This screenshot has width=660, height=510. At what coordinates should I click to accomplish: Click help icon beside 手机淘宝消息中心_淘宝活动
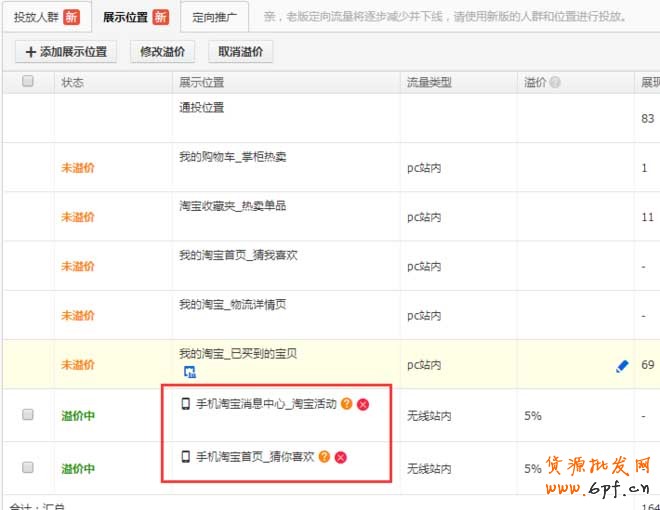(346, 404)
